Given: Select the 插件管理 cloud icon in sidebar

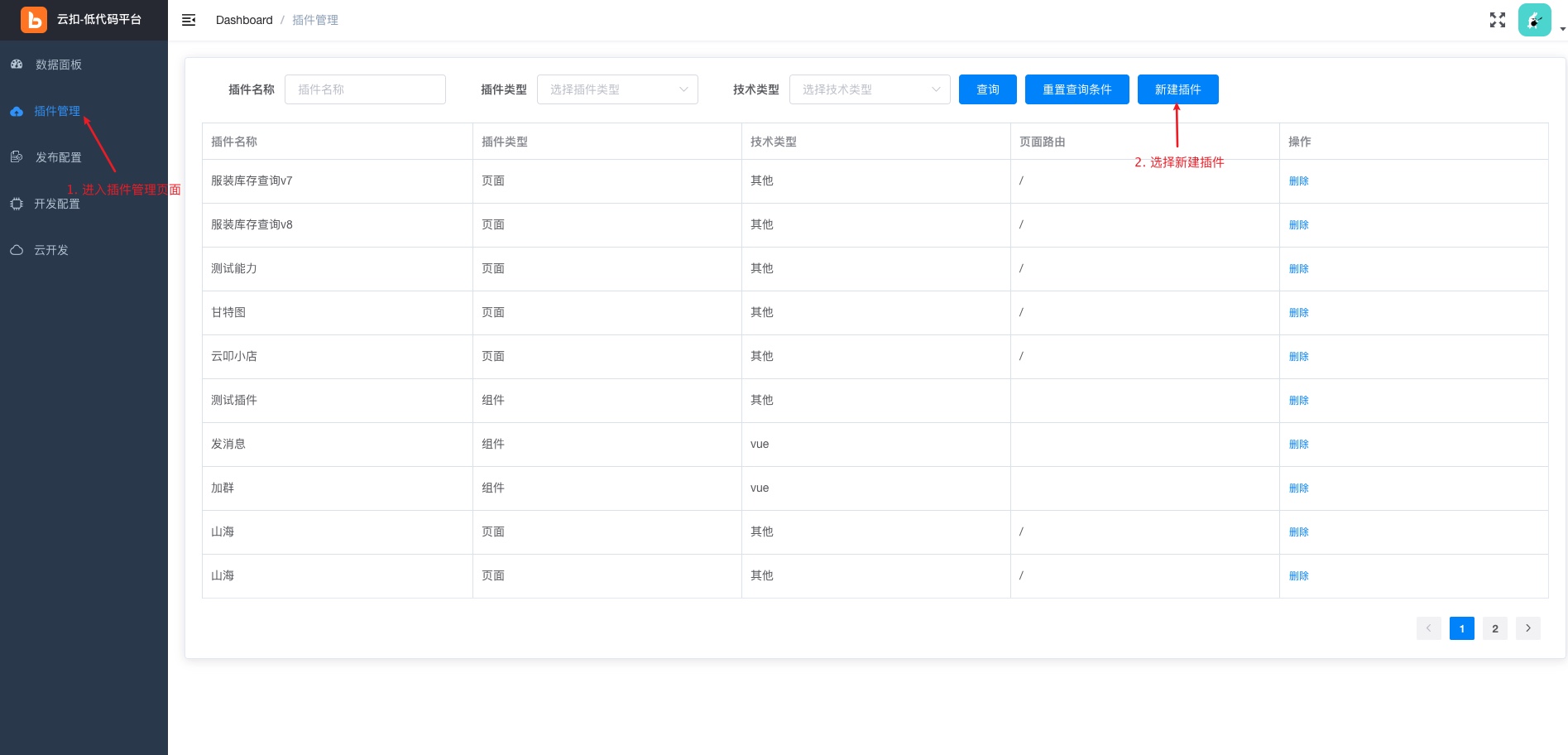Looking at the screenshot, I should click(x=17, y=111).
